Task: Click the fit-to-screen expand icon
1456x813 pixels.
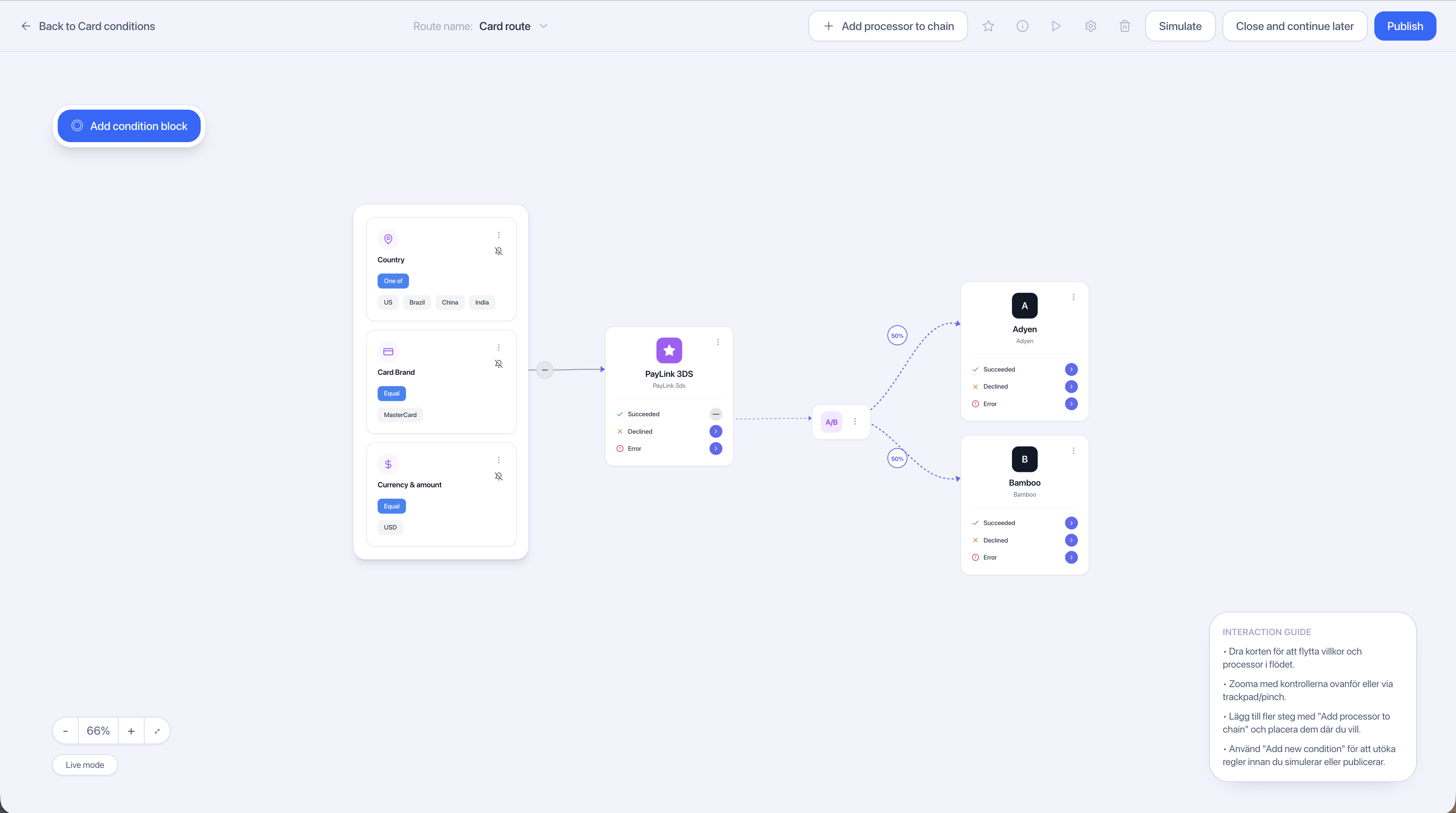Action: click(157, 731)
